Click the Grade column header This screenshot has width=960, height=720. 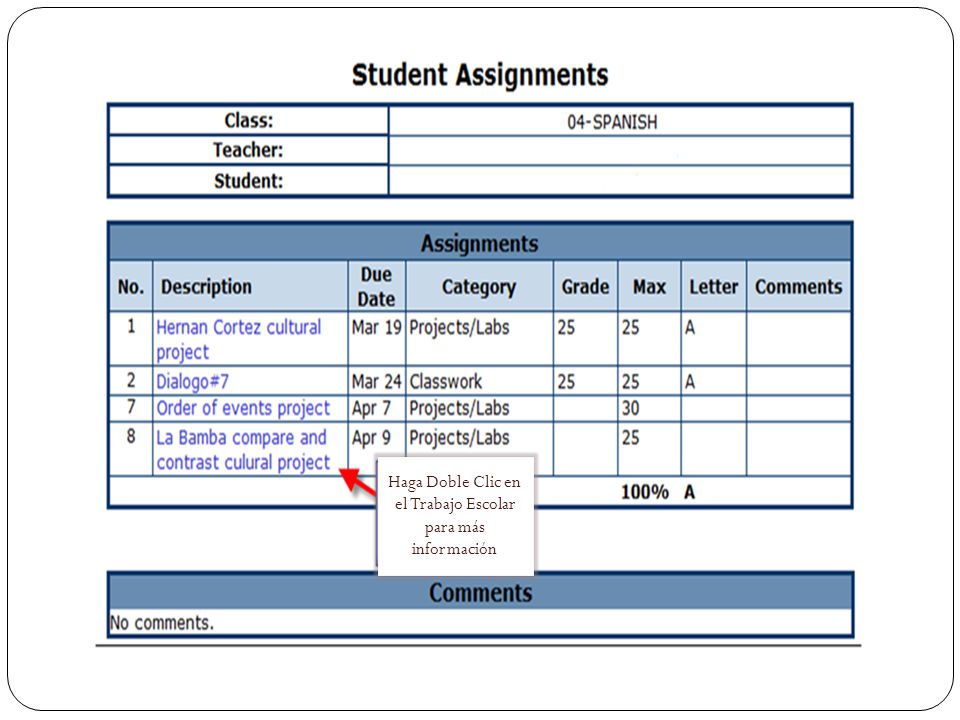point(585,286)
